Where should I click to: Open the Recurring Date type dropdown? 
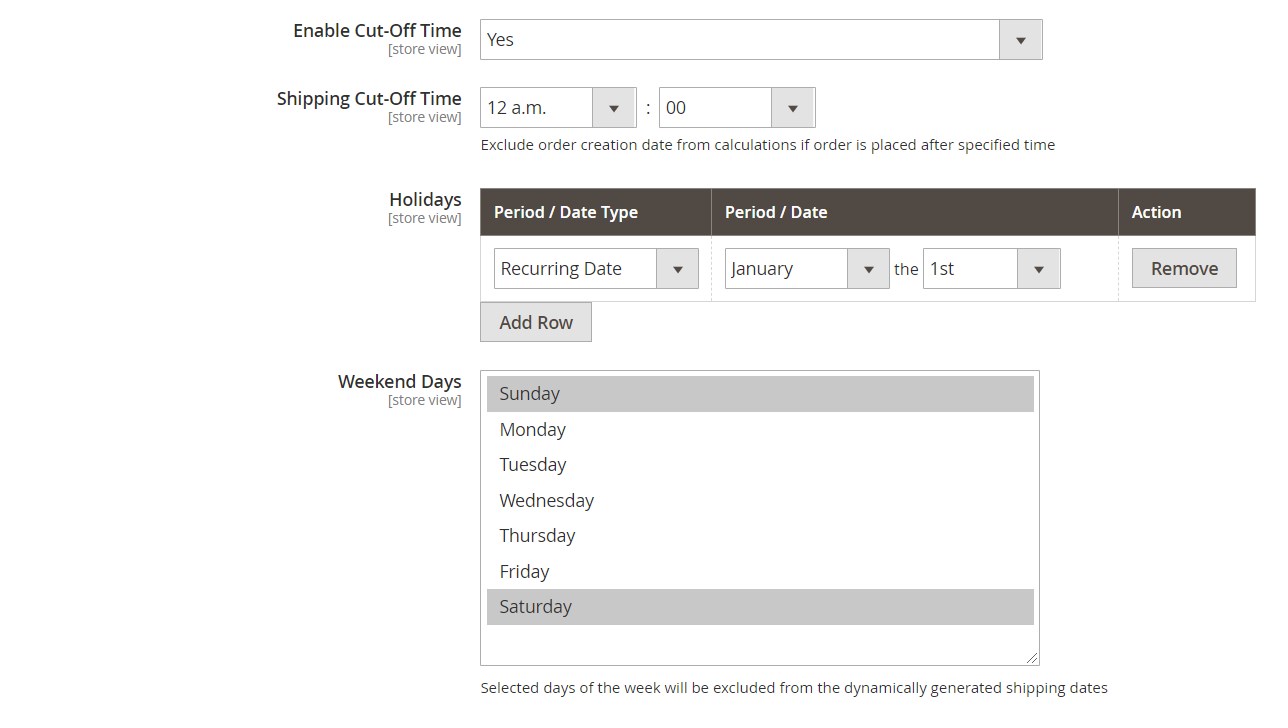tap(595, 269)
